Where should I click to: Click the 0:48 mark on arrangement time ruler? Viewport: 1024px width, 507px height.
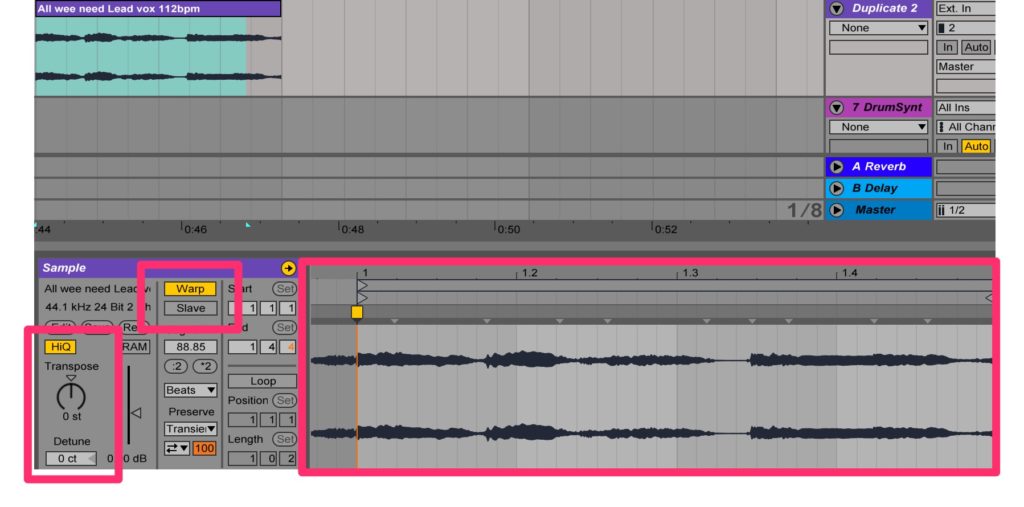[x=353, y=229]
